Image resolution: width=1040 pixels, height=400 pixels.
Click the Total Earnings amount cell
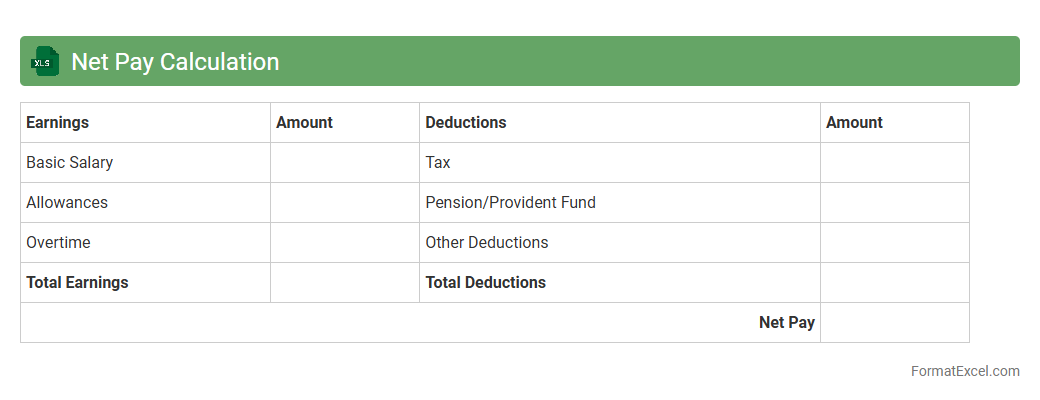[345, 282]
